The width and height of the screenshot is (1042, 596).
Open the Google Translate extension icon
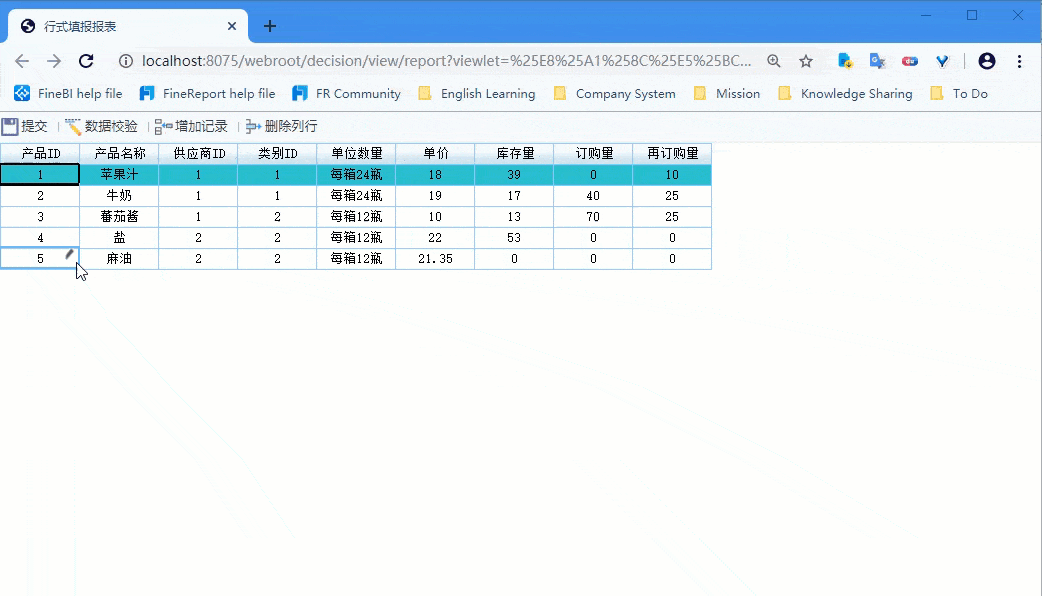click(x=877, y=60)
